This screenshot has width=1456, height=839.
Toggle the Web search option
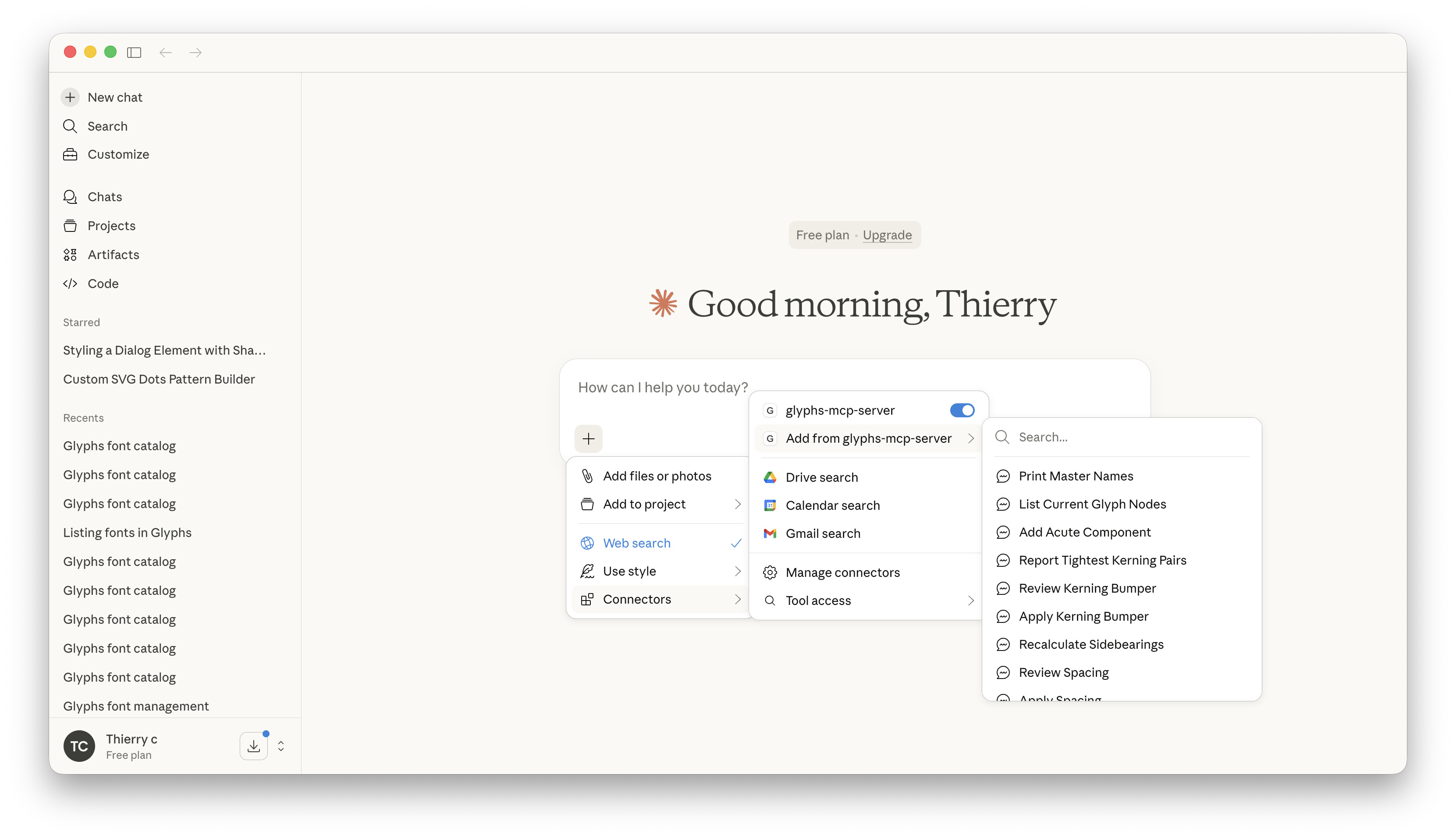coord(636,543)
